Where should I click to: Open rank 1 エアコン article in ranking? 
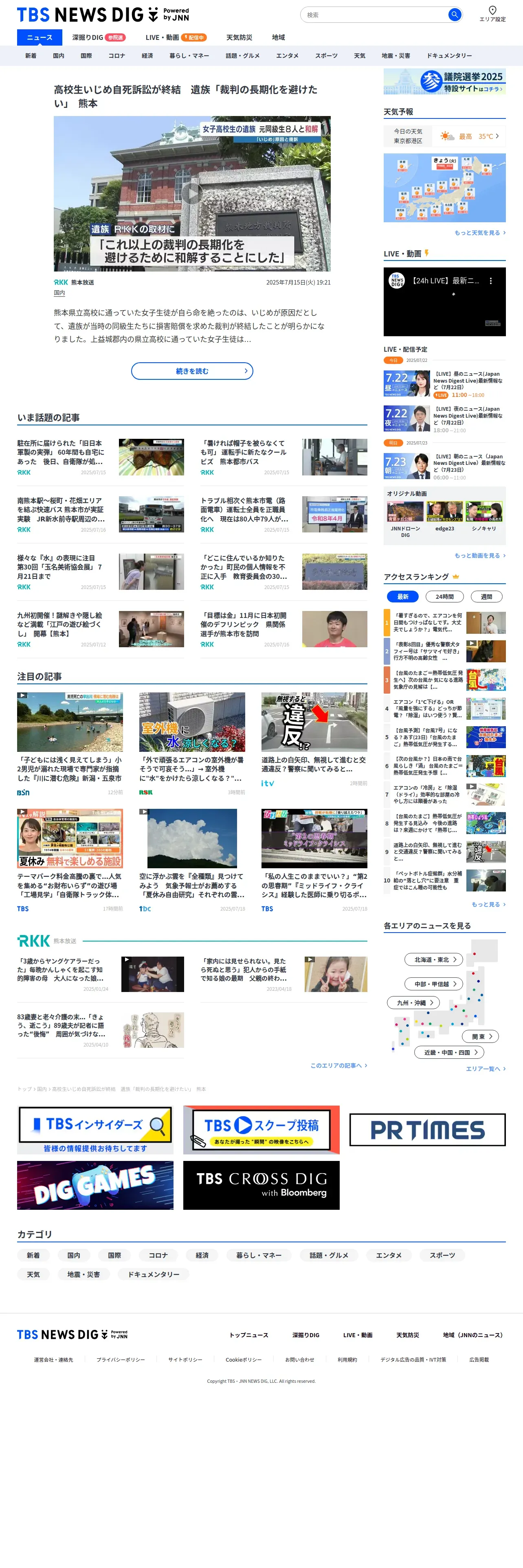[444, 623]
